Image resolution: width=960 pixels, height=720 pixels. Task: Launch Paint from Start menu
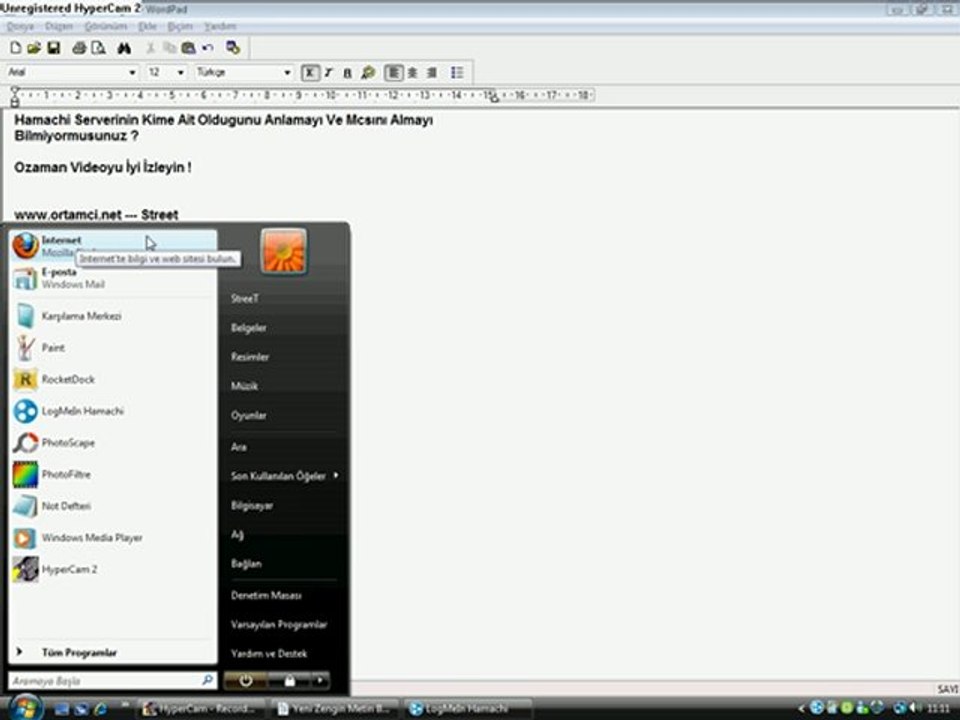[114, 348]
